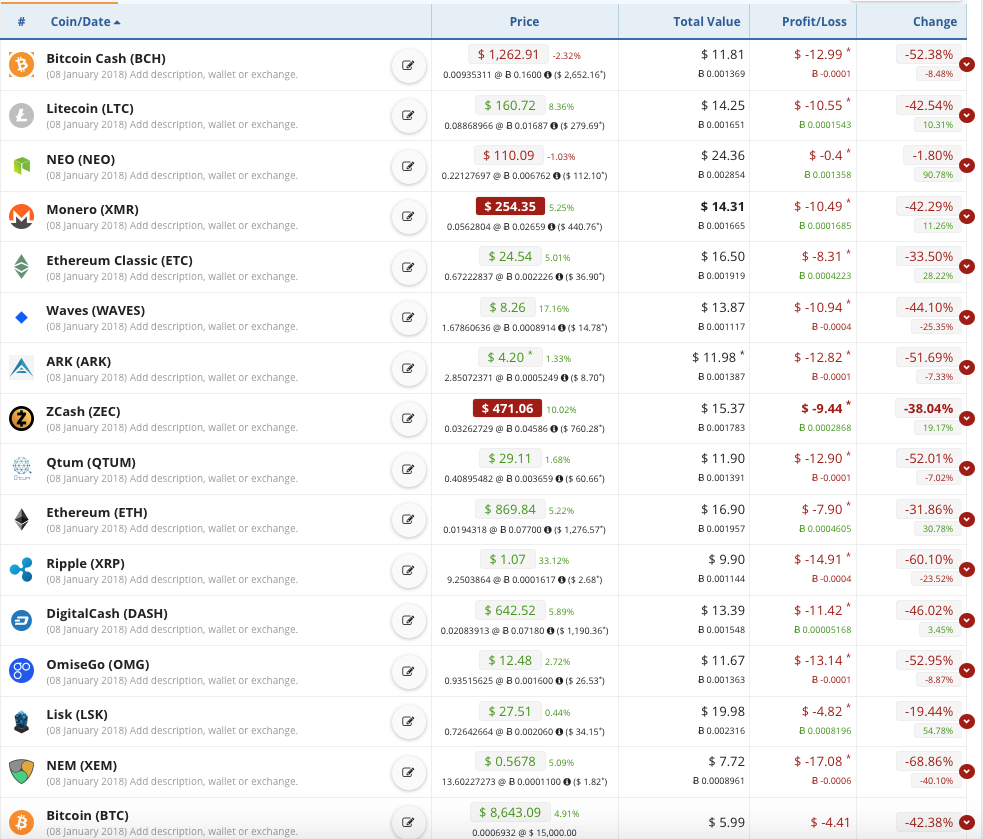Edit the Waves (WAVES) entry
Screen dimensions: 983x839
[x=408, y=317]
